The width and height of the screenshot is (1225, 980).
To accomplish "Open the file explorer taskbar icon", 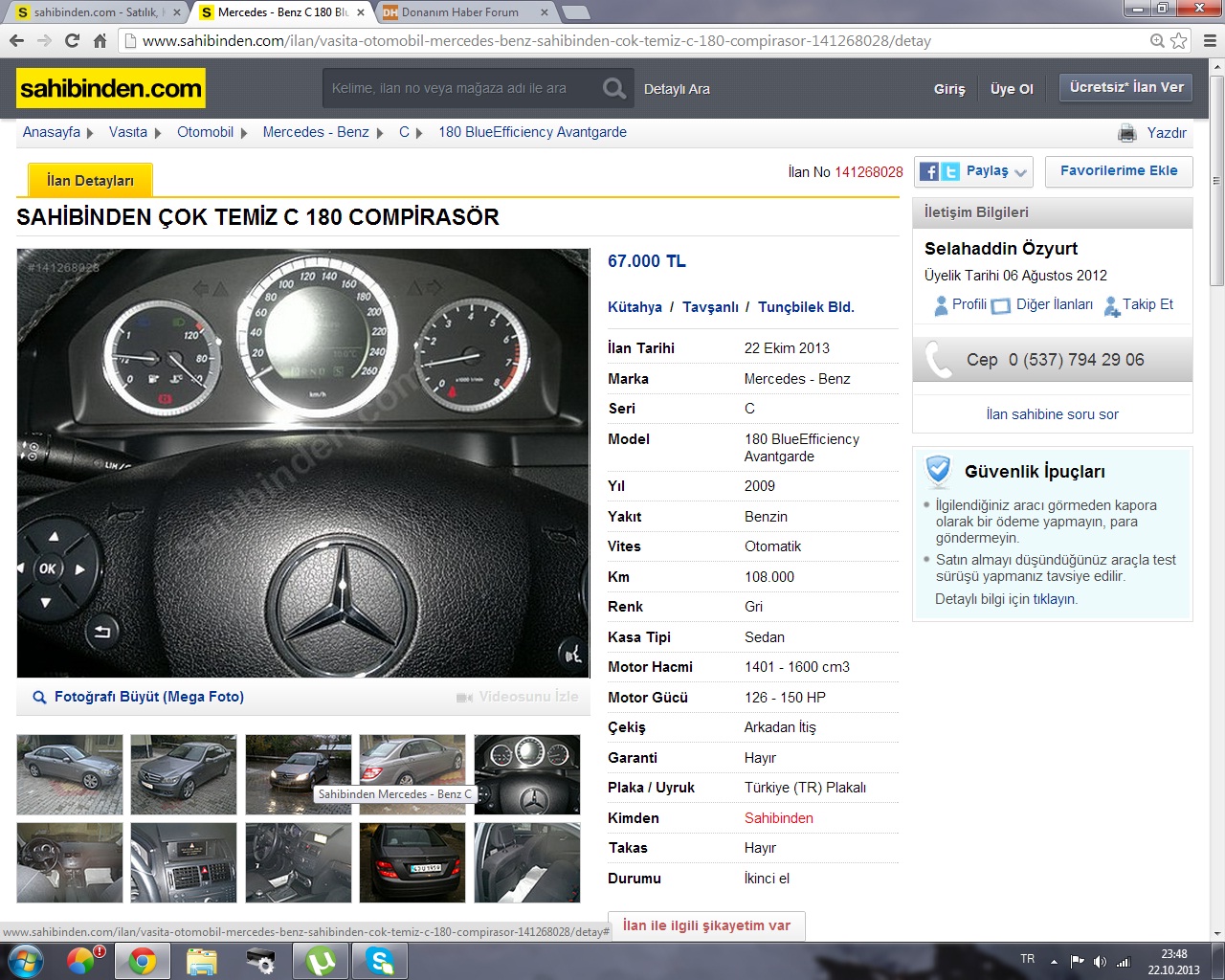I will [x=202, y=961].
